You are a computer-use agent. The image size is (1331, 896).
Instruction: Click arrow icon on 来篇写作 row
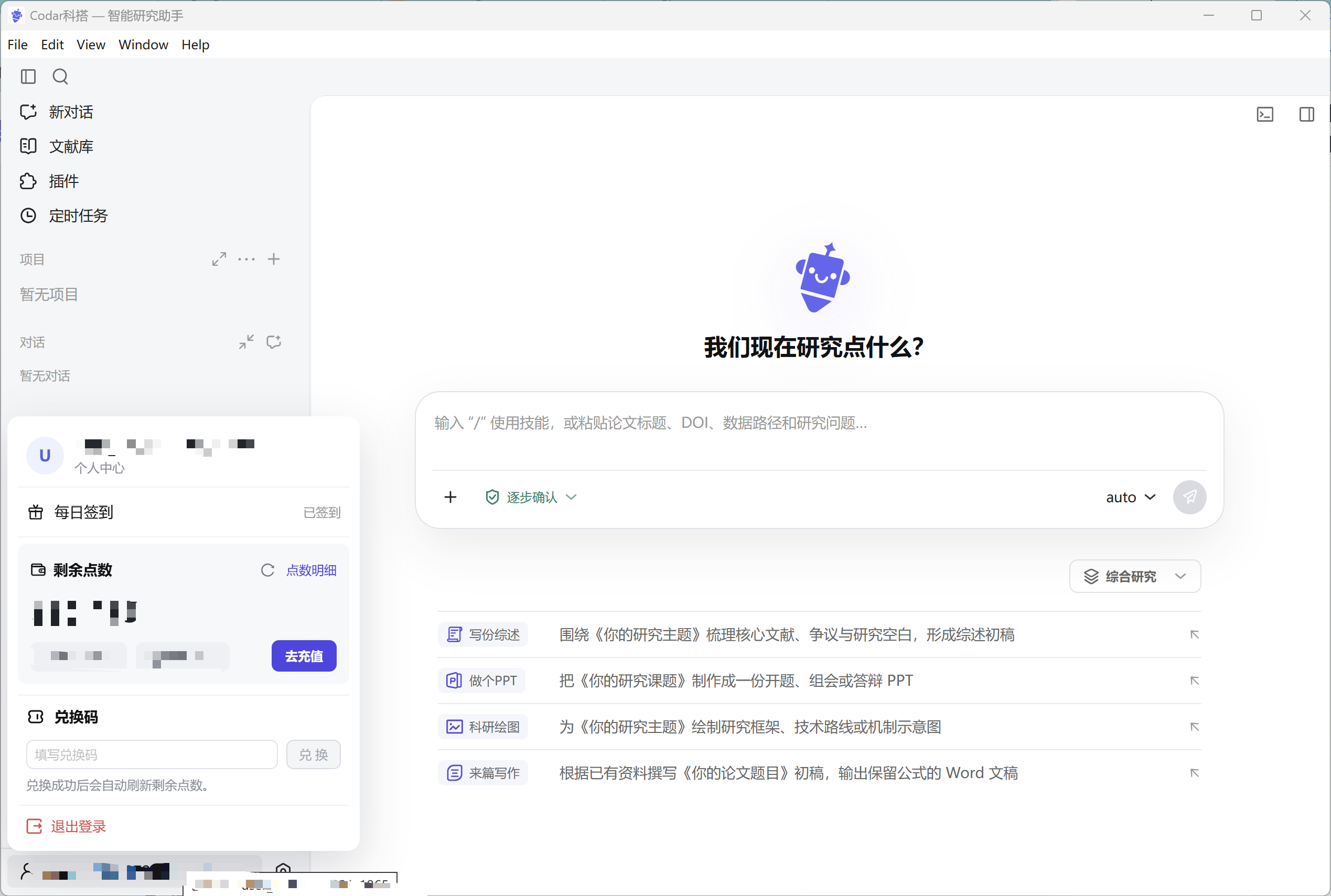click(x=1194, y=773)
